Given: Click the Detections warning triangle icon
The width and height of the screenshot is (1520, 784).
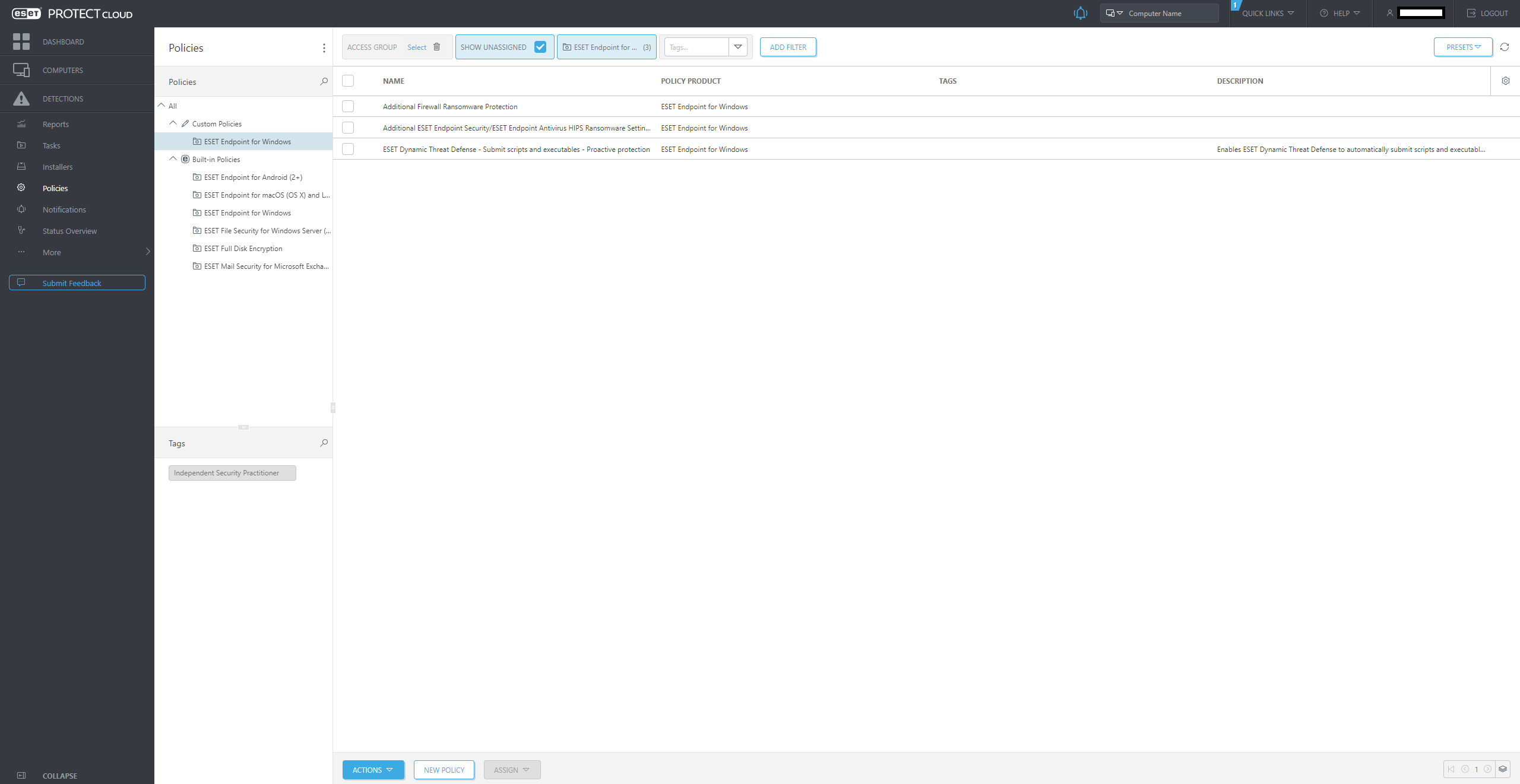Looking at the screenshot, I should click(21, 99).
